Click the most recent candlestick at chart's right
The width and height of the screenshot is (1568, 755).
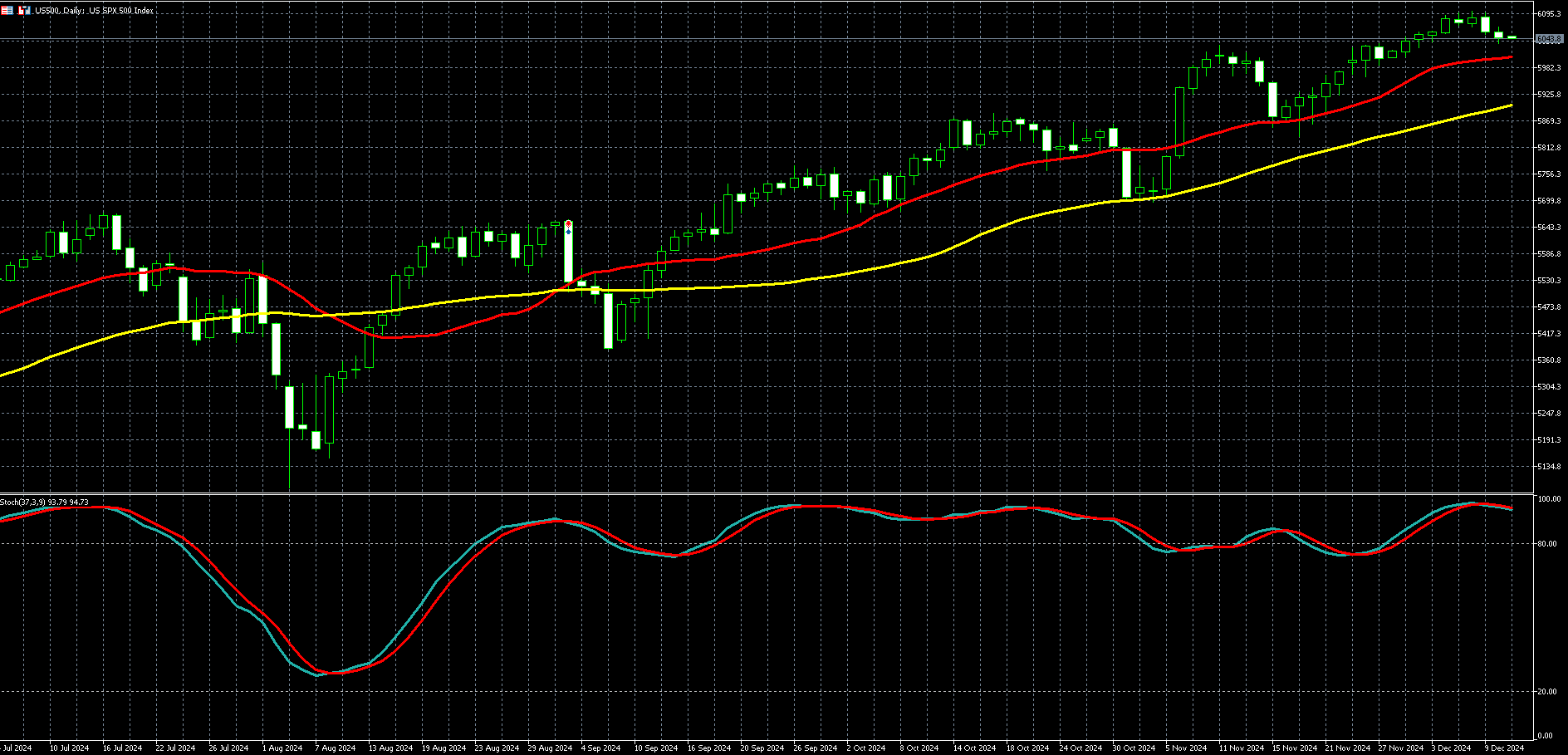(x=1512, y=37)
